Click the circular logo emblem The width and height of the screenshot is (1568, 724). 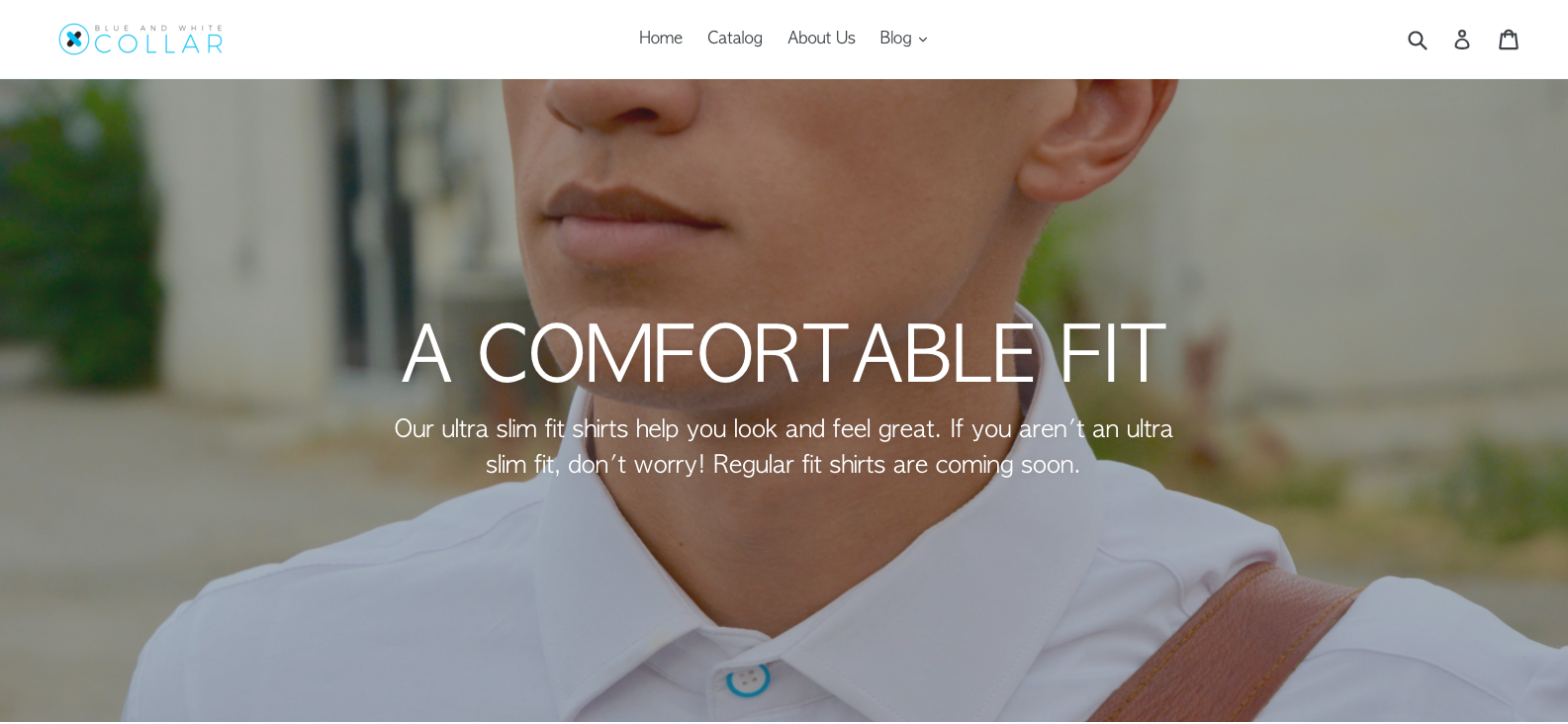74,40
